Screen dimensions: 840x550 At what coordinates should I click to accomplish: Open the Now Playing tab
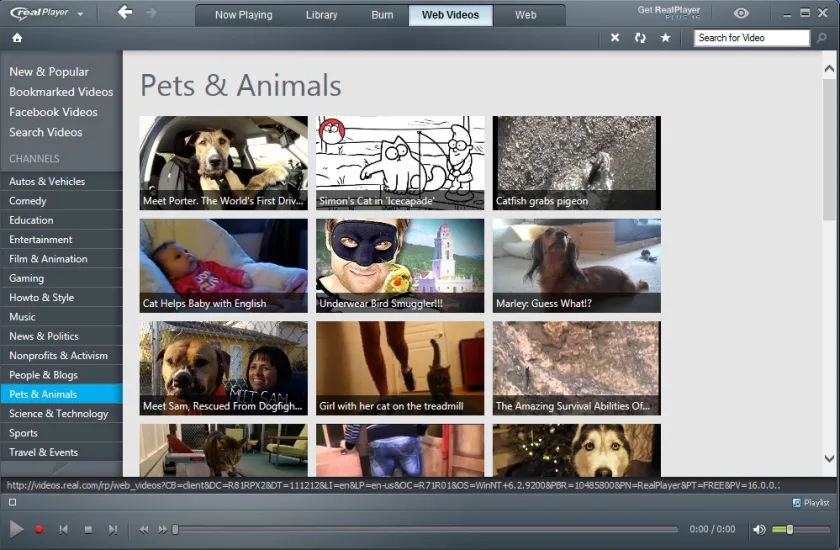tap(244, 15)
